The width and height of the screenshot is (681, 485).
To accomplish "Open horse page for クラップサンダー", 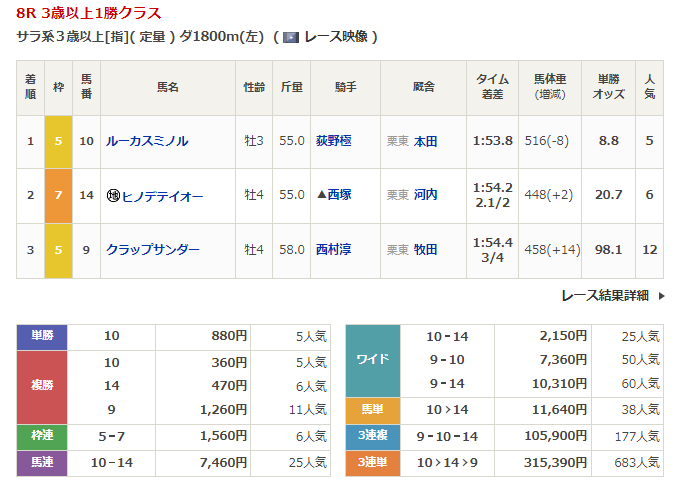I will click(153, 250).
